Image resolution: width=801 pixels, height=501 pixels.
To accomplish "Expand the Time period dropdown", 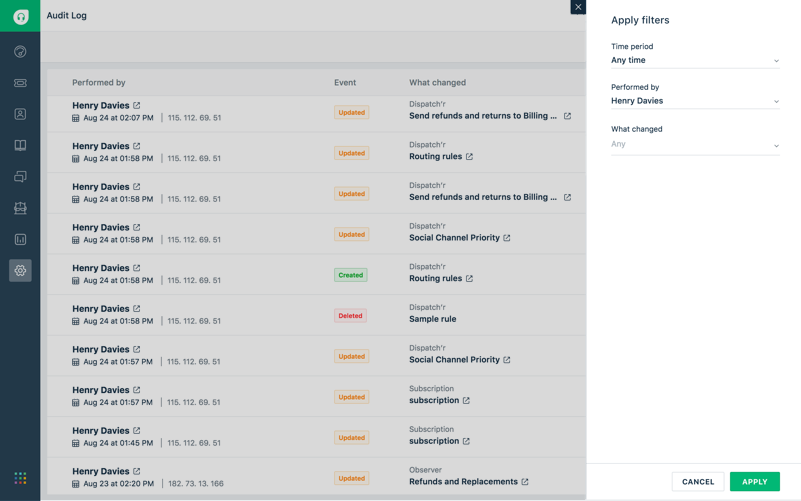I will pyautogui.click(x=694, y=60).
